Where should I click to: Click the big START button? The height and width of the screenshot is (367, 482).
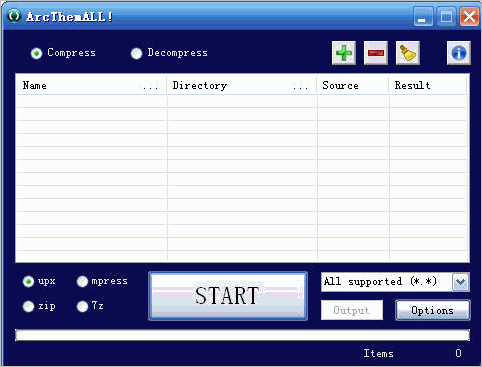click(x=228, y=296)
